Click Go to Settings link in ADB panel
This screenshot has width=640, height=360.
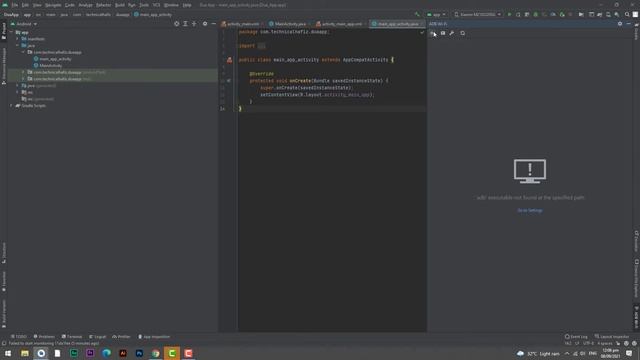[530, 211]
